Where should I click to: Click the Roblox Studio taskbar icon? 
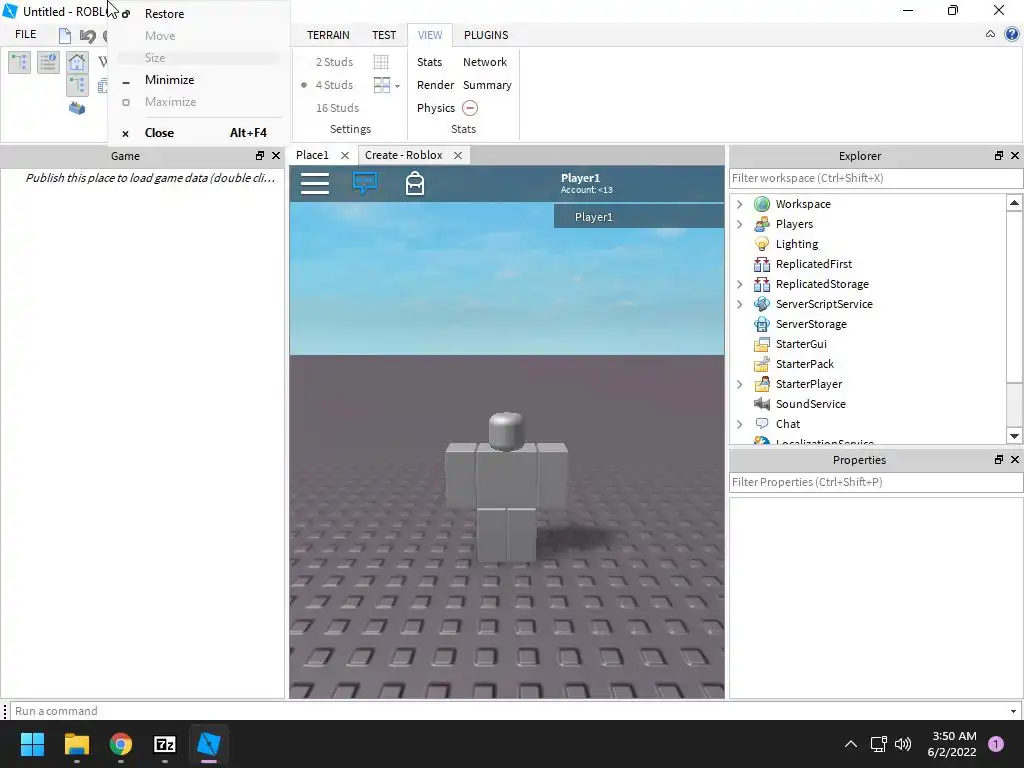pos(209,744)
